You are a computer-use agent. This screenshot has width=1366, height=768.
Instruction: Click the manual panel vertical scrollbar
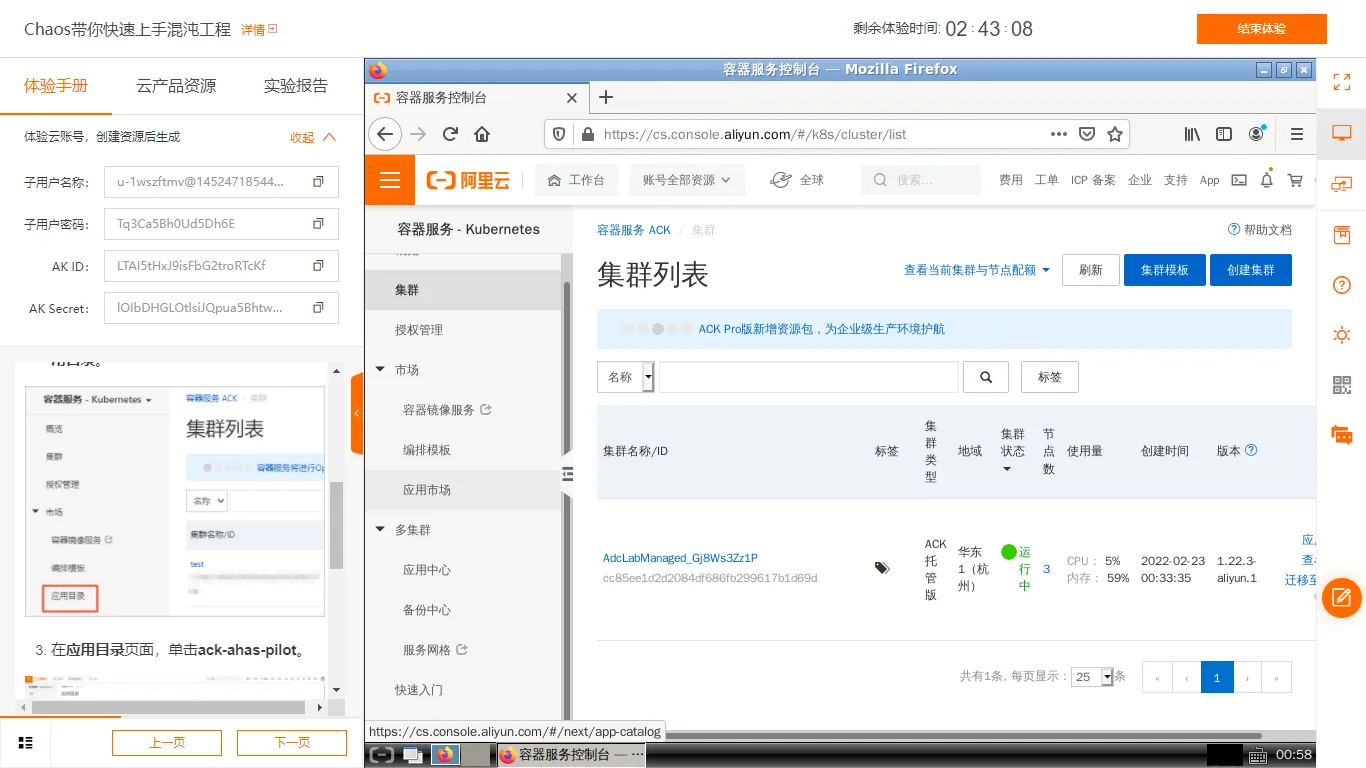pos(337,524)
